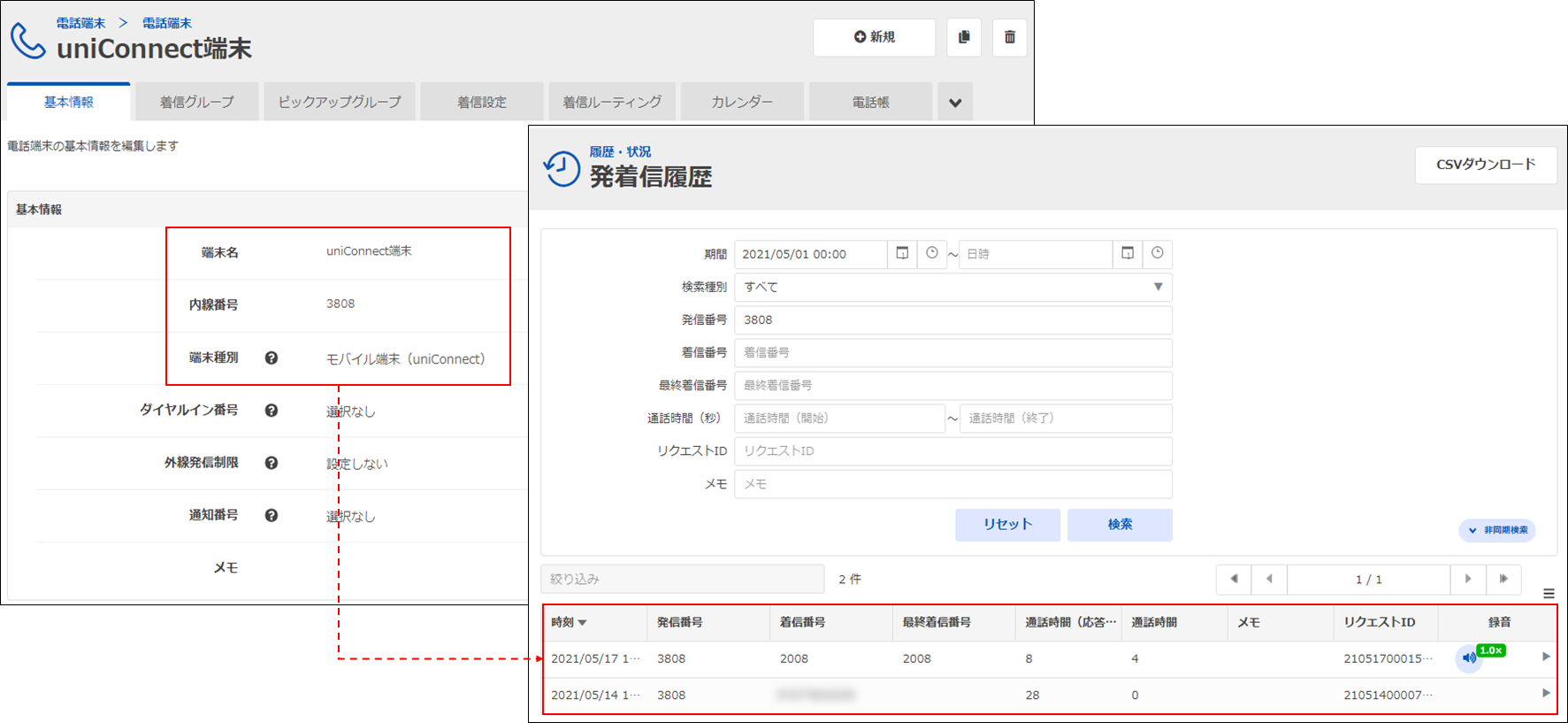The width and height of the screenshot is (1568, 723).
Task: Click the 1.0x playback speed badge
Action: [1491, 650]
